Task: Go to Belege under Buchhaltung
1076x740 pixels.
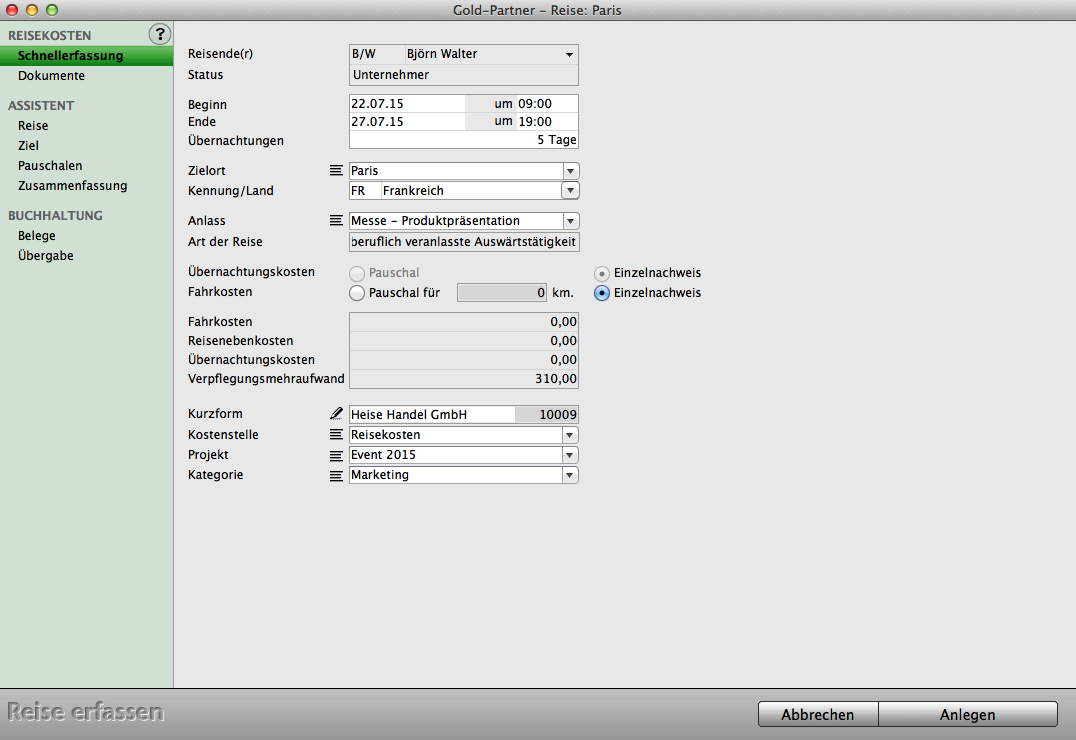Action: 37,236
